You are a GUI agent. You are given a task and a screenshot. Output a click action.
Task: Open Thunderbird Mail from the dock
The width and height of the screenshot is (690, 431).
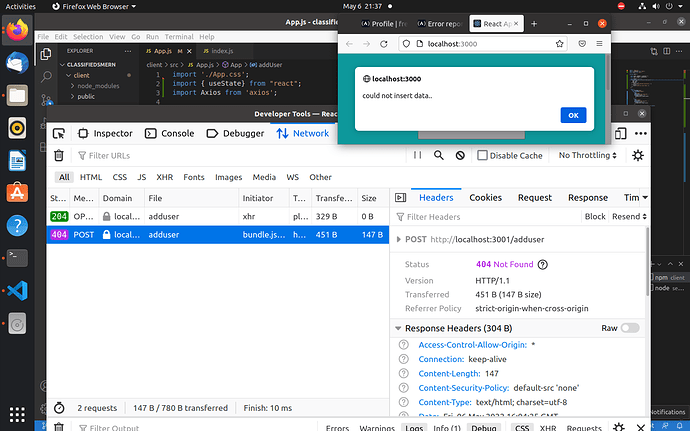point(17,63)
